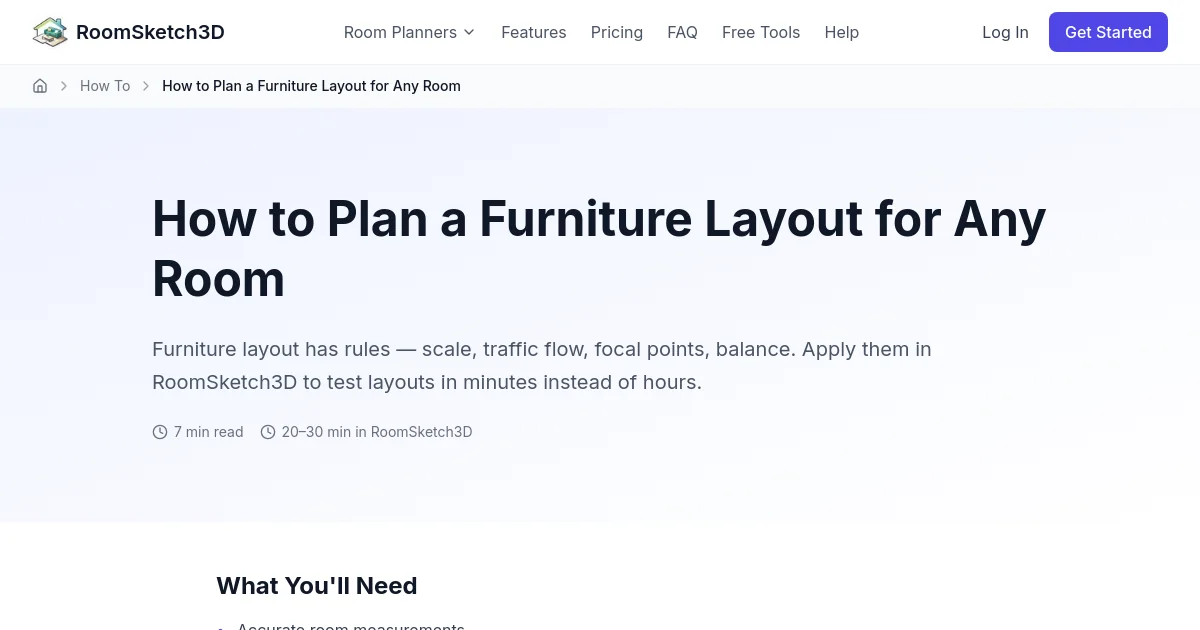Screen dimensions: 1200x630
Task: Click the clock icon beside 20–30 min
Action: pos(268,432)
